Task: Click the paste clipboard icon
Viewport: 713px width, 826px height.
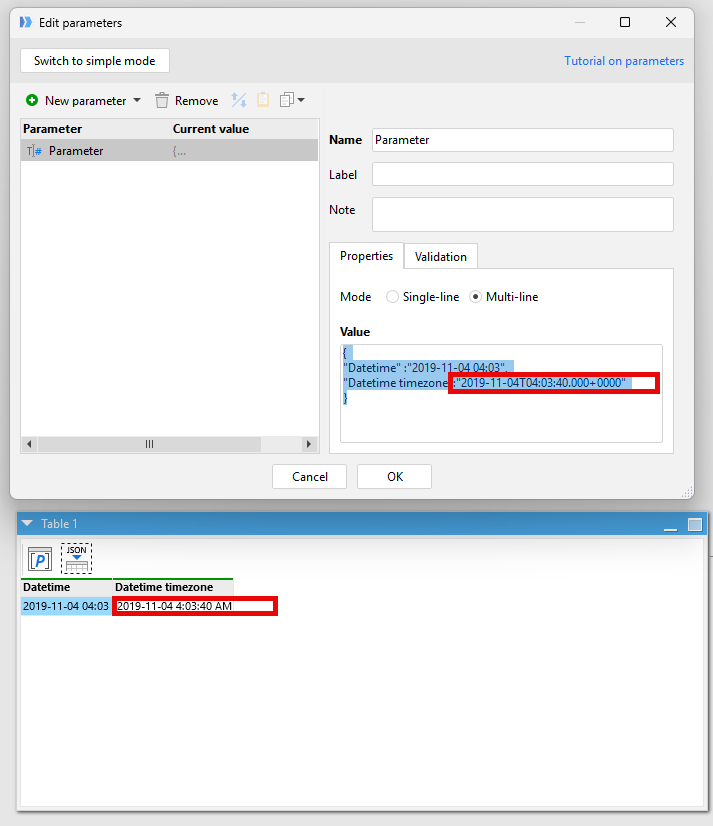Action: tap(263, 100)
